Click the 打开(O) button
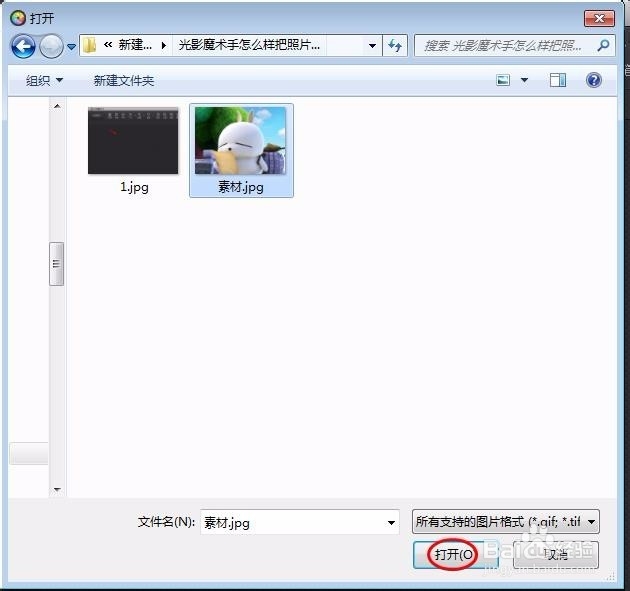 tap(454, 555)
